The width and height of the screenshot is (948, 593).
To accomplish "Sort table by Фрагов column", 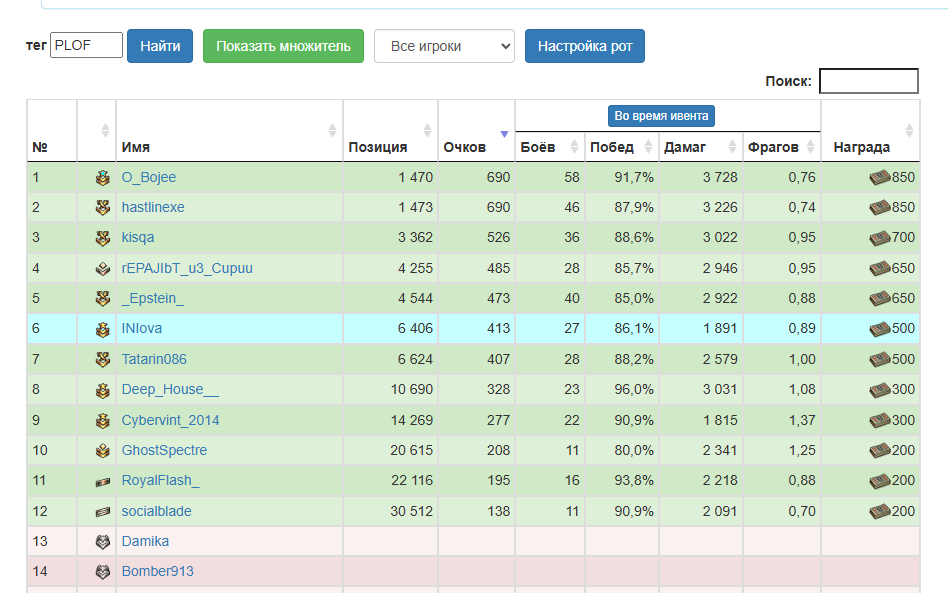I will [781, 147].
